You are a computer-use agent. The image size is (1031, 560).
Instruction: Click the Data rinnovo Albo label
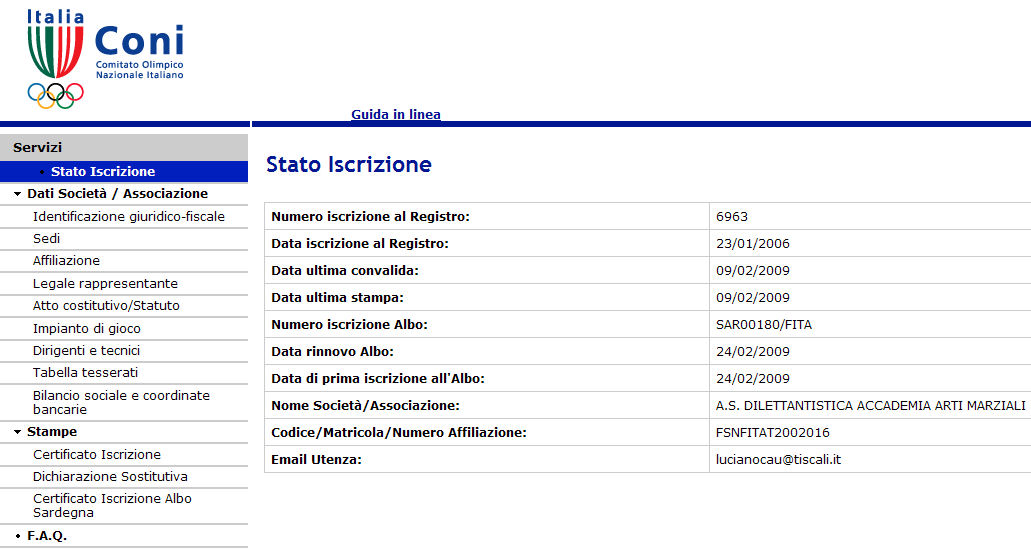click(332, 352)
